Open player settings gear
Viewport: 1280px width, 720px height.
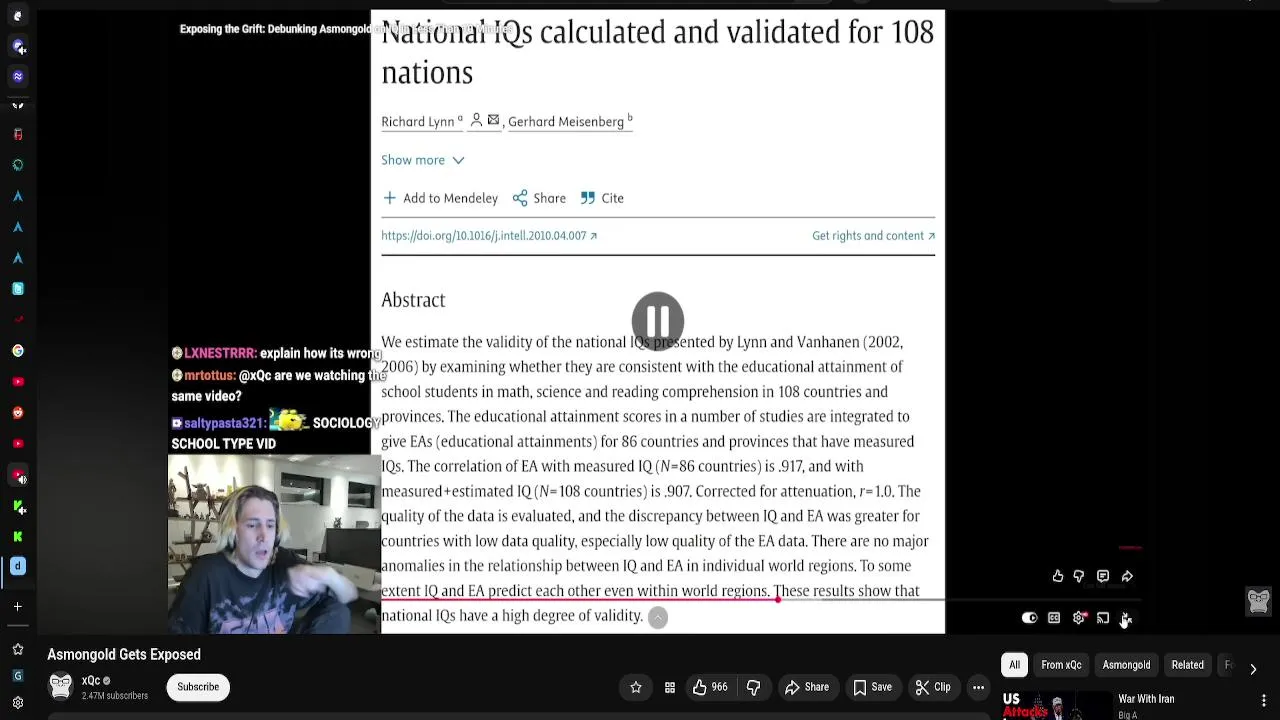[x=1078, y=618]
